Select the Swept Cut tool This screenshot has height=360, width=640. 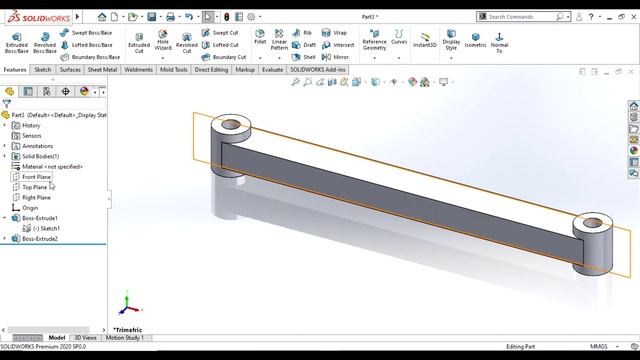point(220,33)
